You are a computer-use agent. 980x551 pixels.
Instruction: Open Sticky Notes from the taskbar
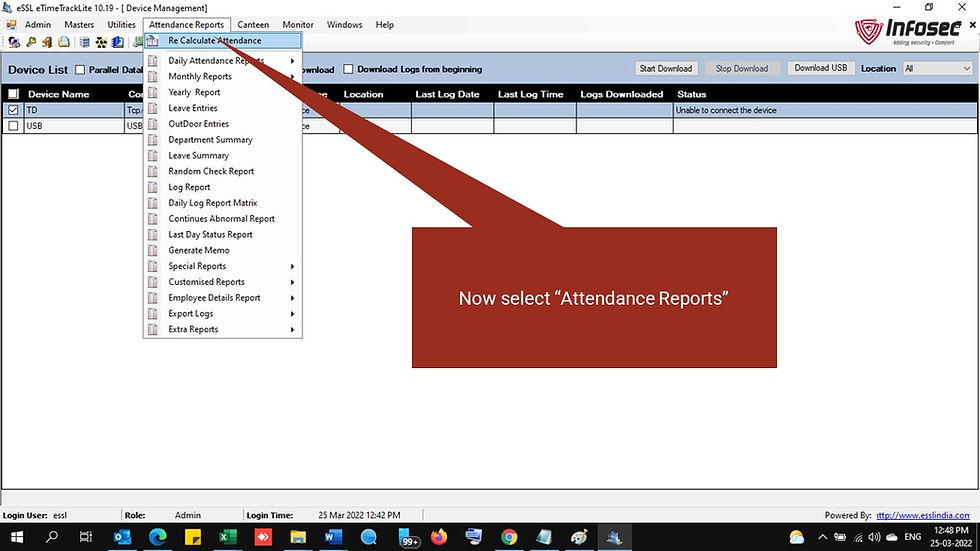[192, 537]
